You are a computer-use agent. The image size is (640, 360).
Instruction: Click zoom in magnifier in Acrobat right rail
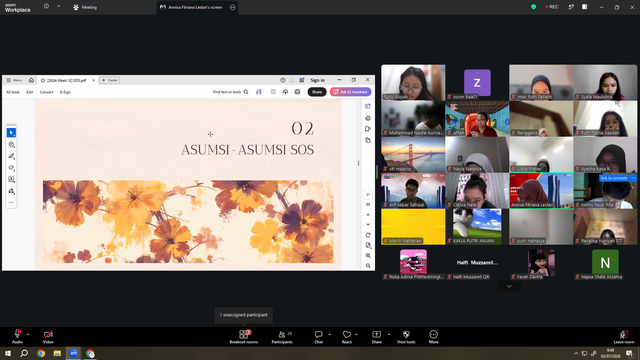point(368,256)
